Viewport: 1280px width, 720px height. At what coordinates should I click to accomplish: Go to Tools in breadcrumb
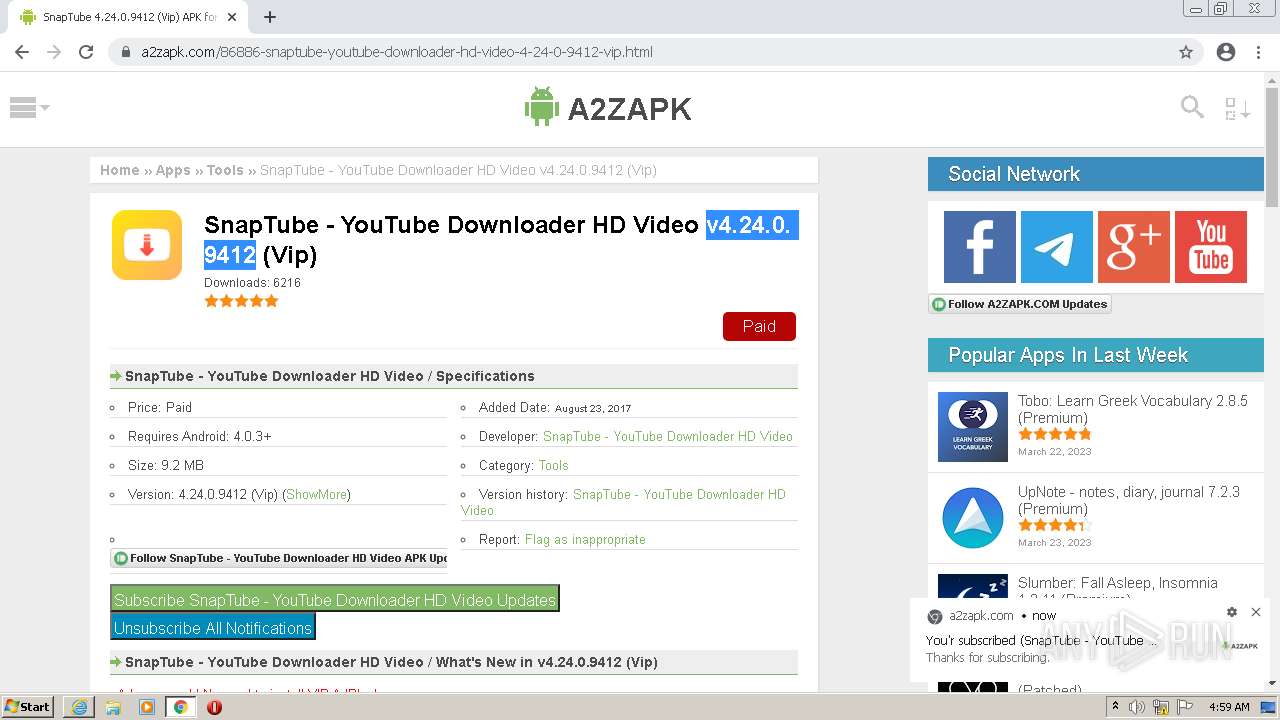pyautogui.click(x=225, y=170)
